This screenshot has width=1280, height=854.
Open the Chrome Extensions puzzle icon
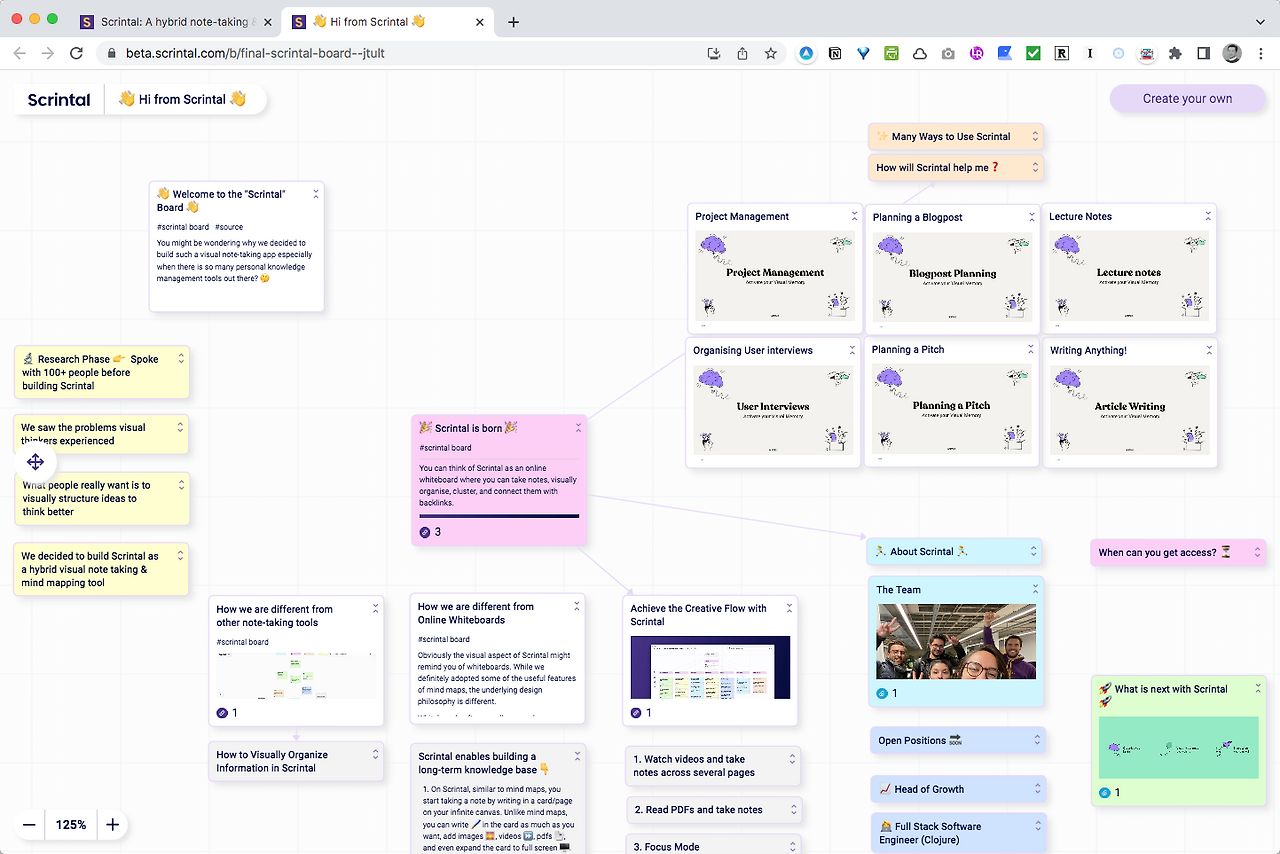click(x=1175, y=54)
